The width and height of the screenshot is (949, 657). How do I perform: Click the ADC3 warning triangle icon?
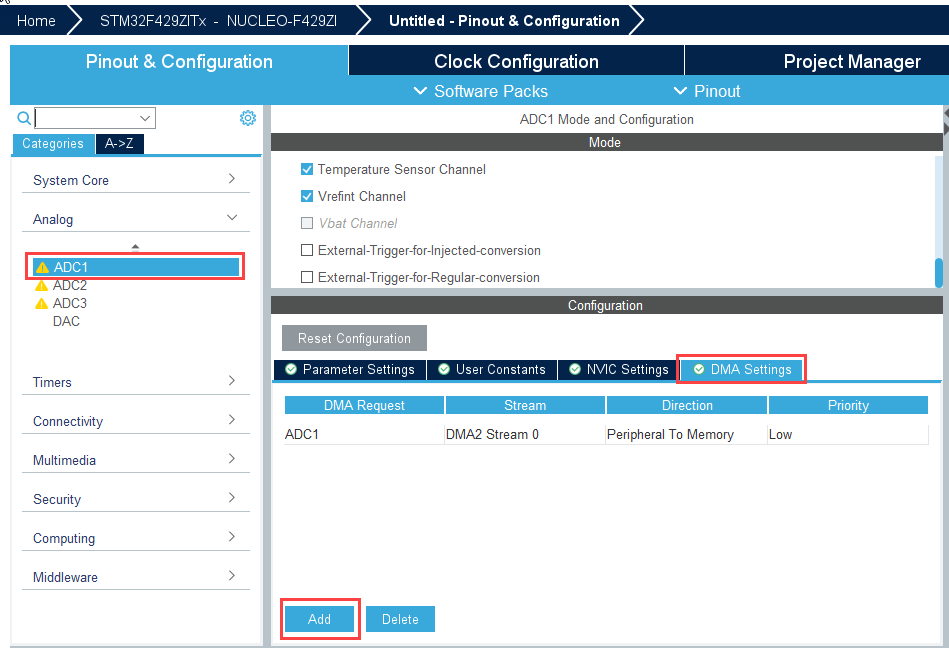(x=41, y=304)
